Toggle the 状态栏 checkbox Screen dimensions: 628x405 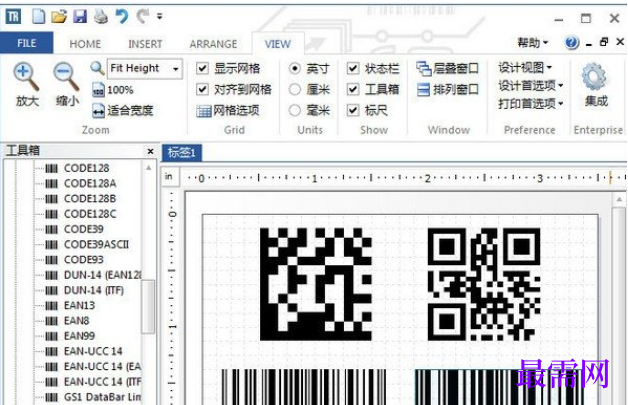coord(353,69)
